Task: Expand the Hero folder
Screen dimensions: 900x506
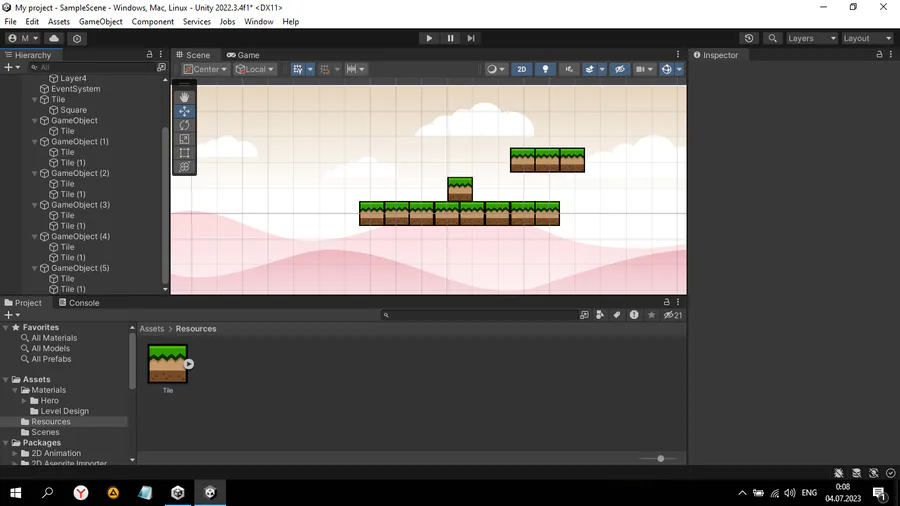Action: (x=24, y=400)
